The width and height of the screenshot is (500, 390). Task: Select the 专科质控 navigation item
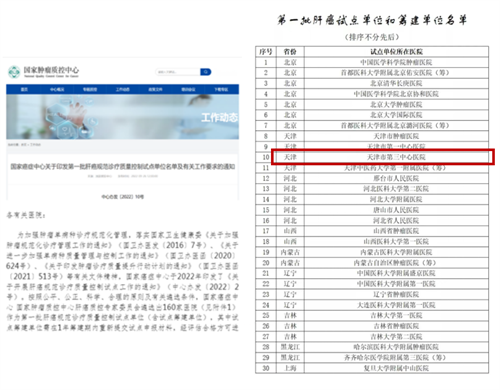[x=90, y=89]
